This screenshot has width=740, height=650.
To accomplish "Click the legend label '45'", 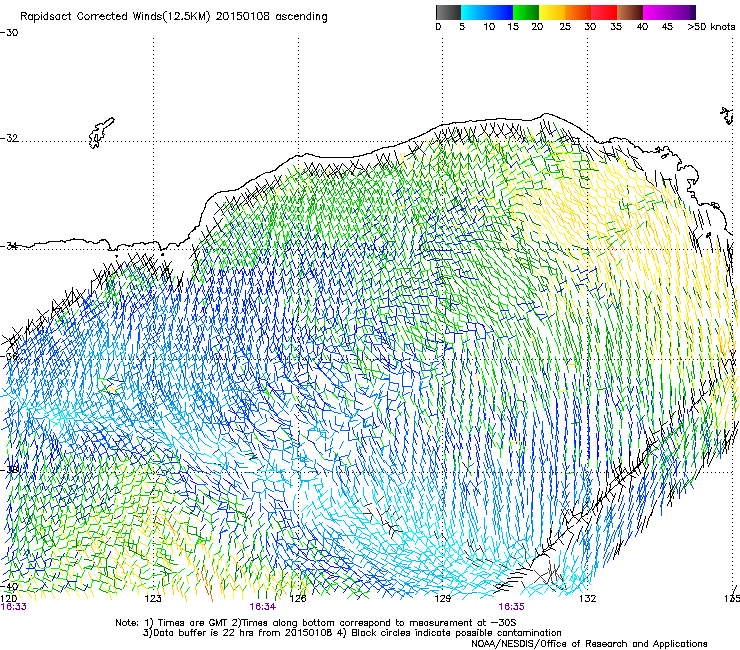I will (667, 27).
